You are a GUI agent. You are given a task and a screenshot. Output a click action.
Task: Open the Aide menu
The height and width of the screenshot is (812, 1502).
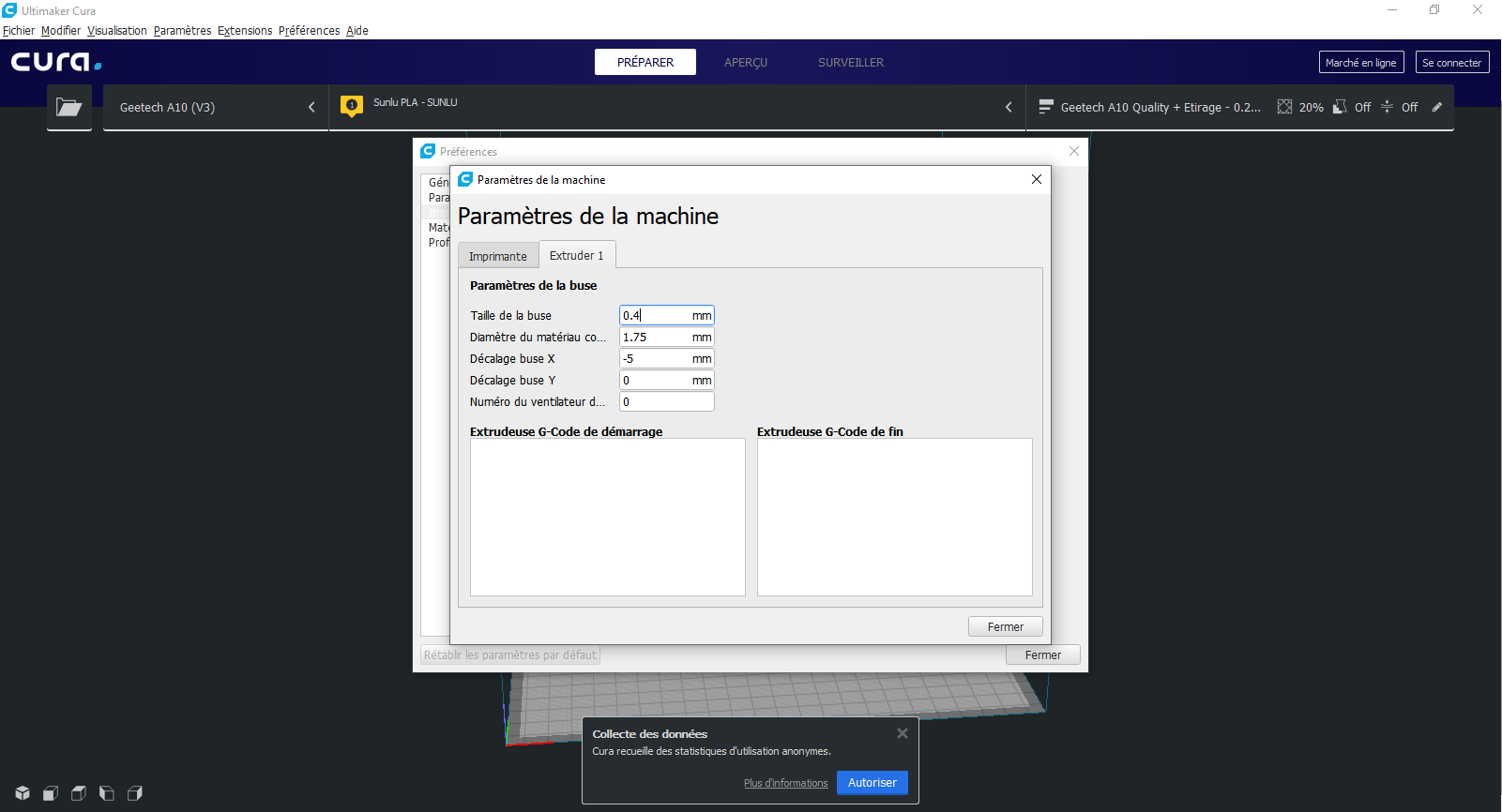point(357,30)
